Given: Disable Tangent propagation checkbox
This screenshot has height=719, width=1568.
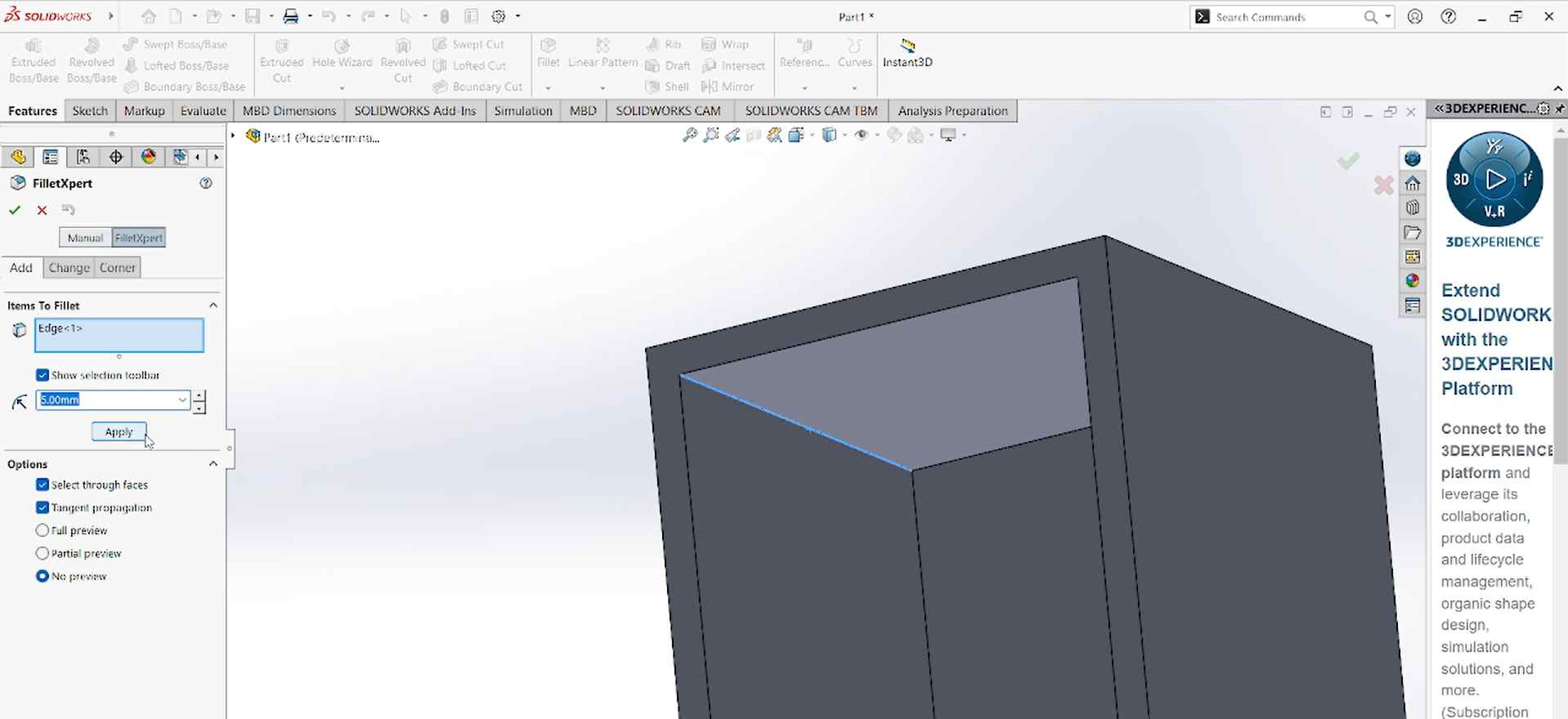Looking at the screenshot, I should [x=43, y=507].
